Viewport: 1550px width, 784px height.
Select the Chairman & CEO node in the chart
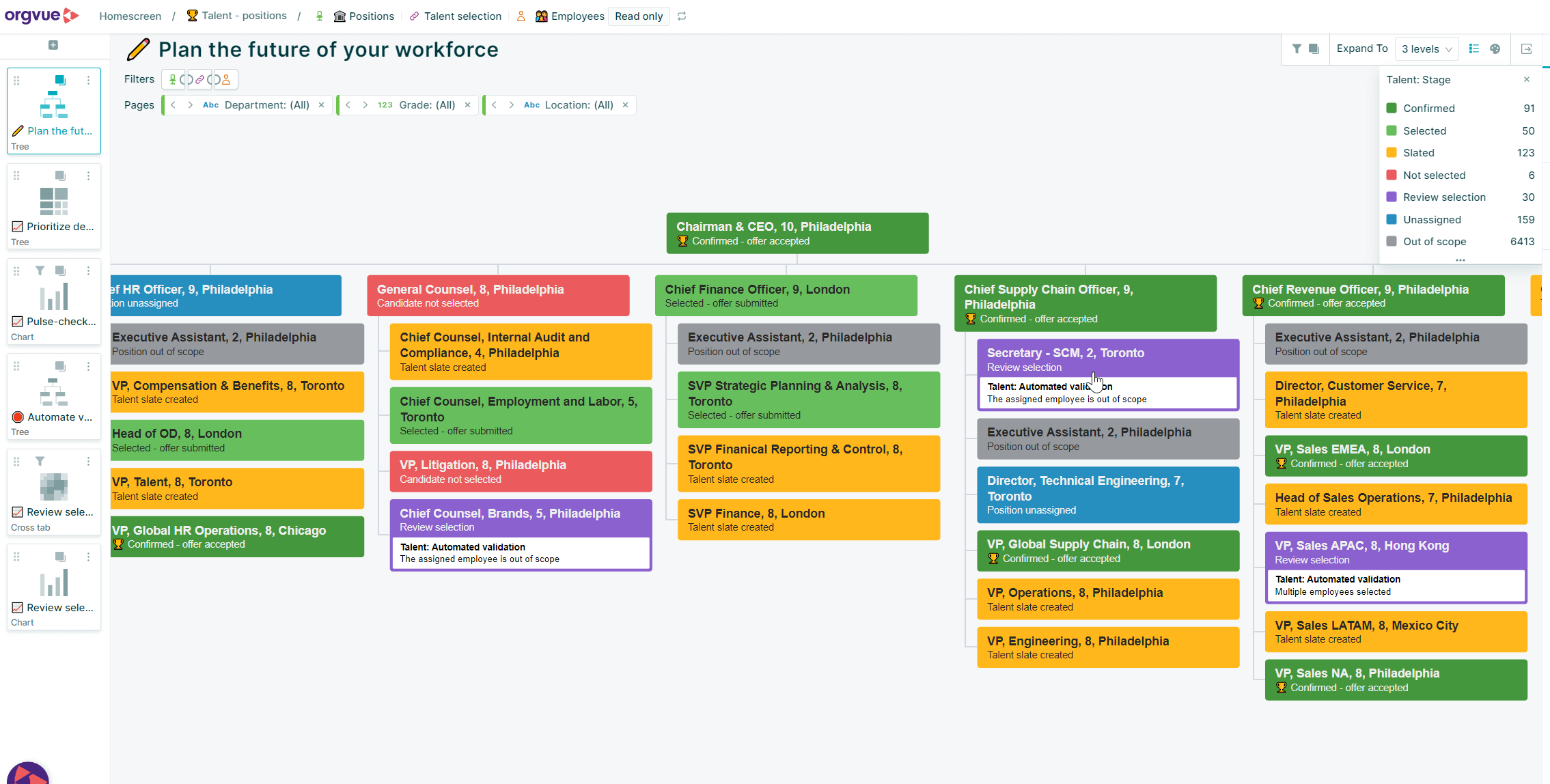coord(797,233)
